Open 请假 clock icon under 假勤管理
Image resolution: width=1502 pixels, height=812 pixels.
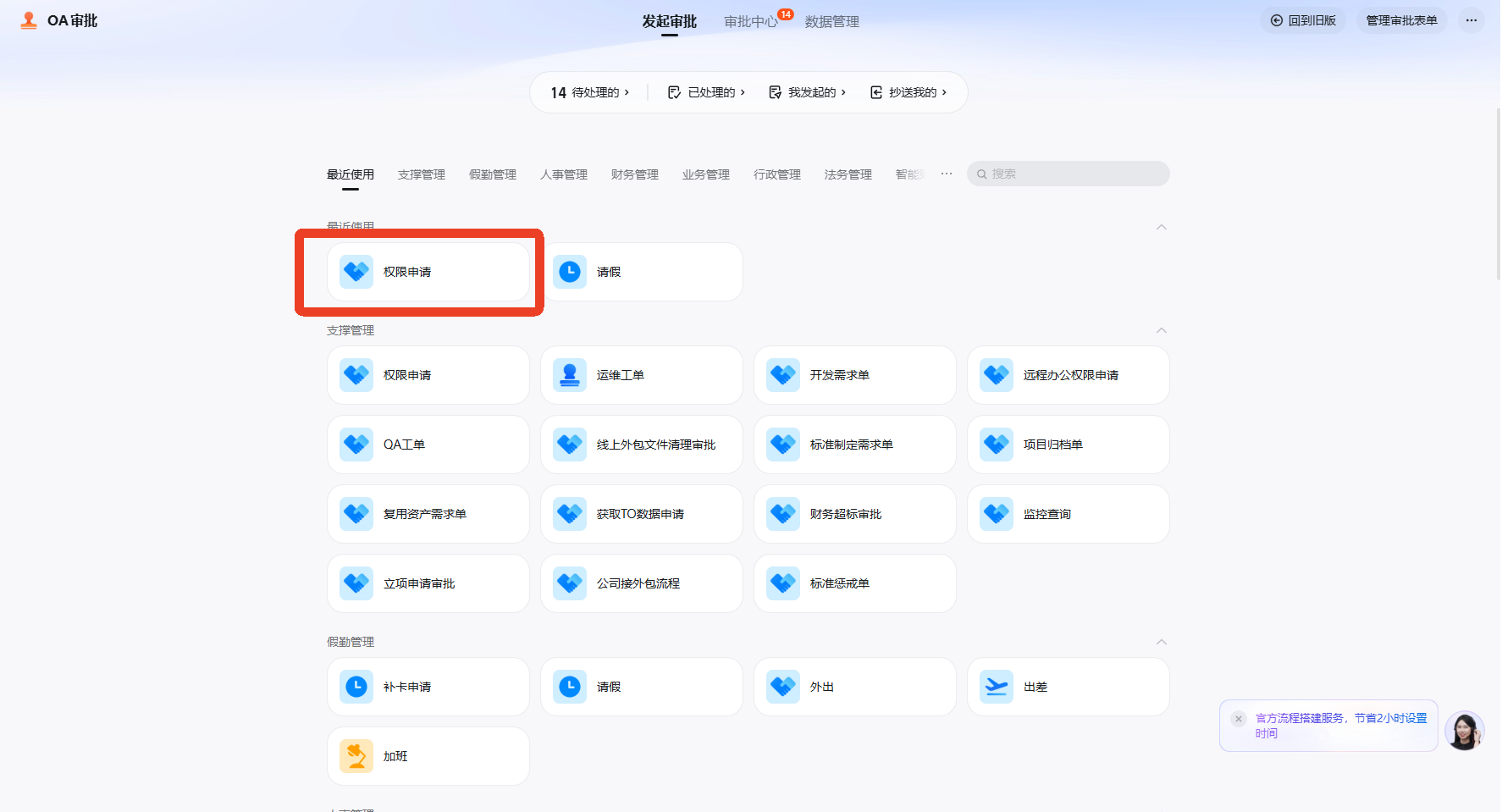coord(570,687)
